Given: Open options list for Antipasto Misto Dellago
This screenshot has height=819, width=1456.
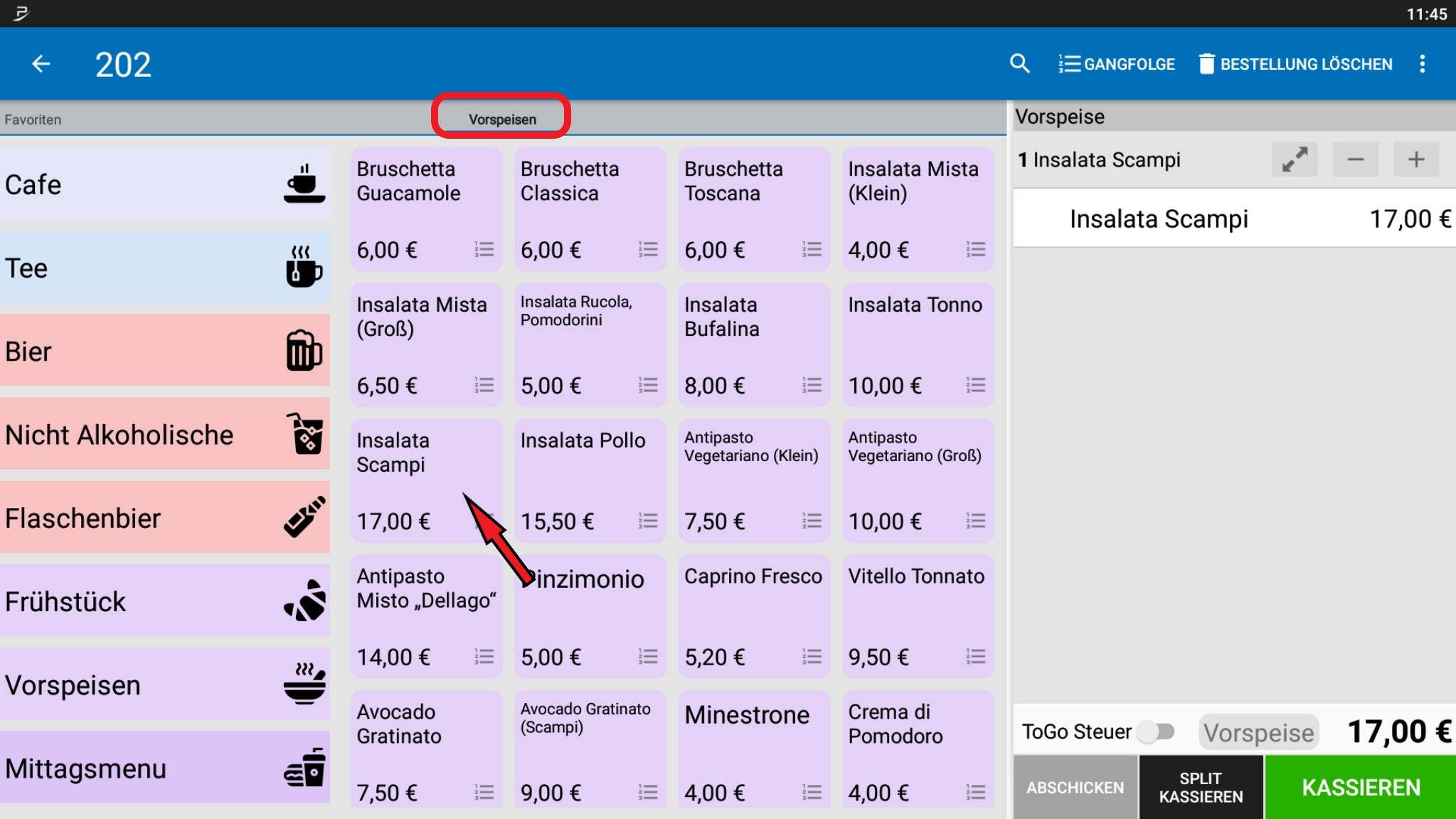Looking at the screenshot, I should 484,657.
